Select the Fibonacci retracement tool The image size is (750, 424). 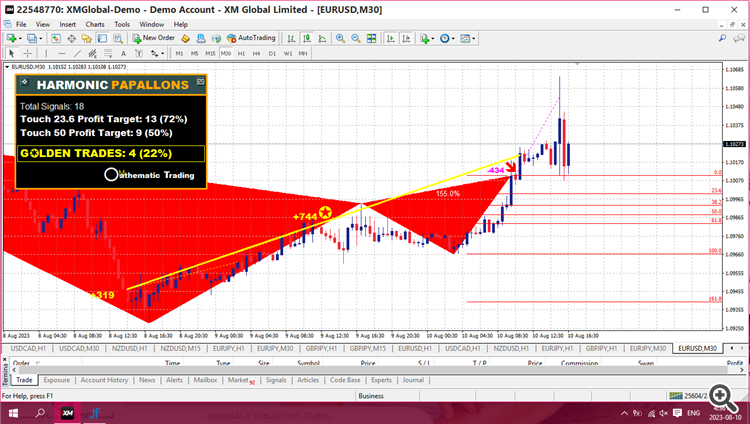[108, 53]
